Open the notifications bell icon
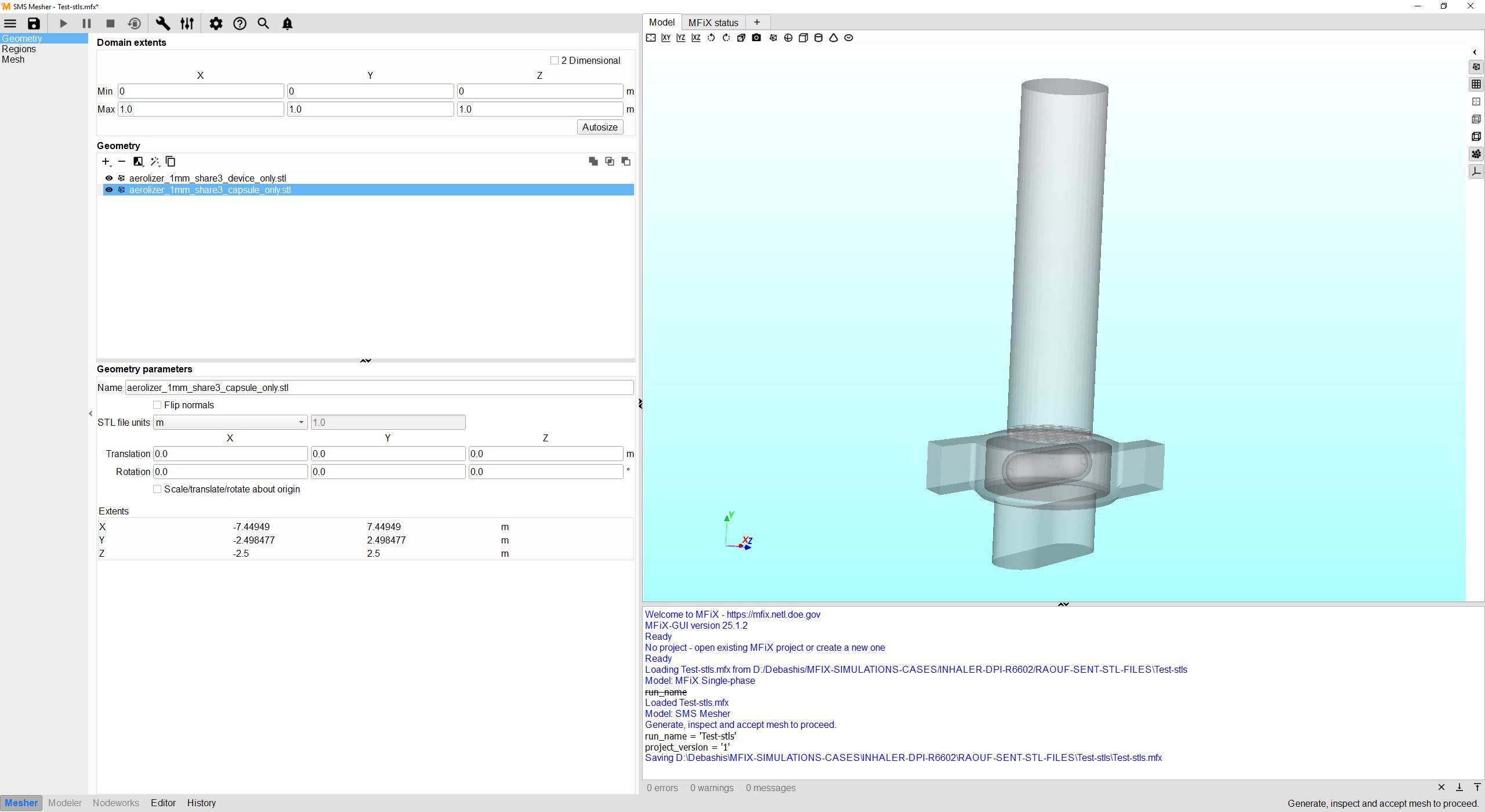The height and width of the screenshot is (812, 1485). pyautogui.click(x=287, y=24)
